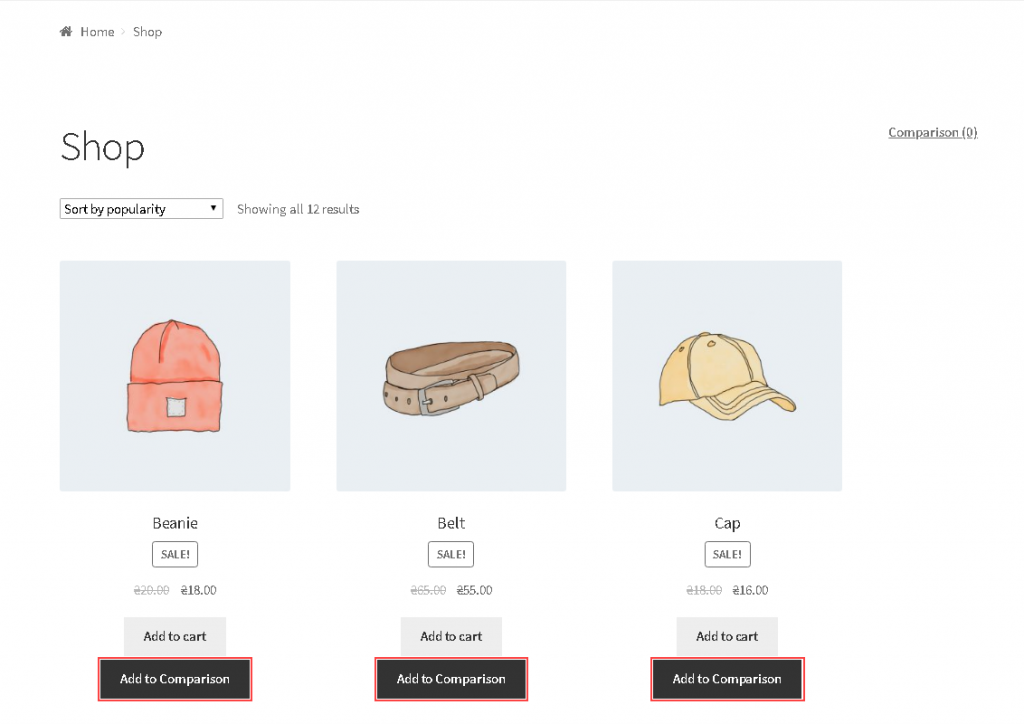
Task: Open the Comparison (0) page link
Action: 932,131
